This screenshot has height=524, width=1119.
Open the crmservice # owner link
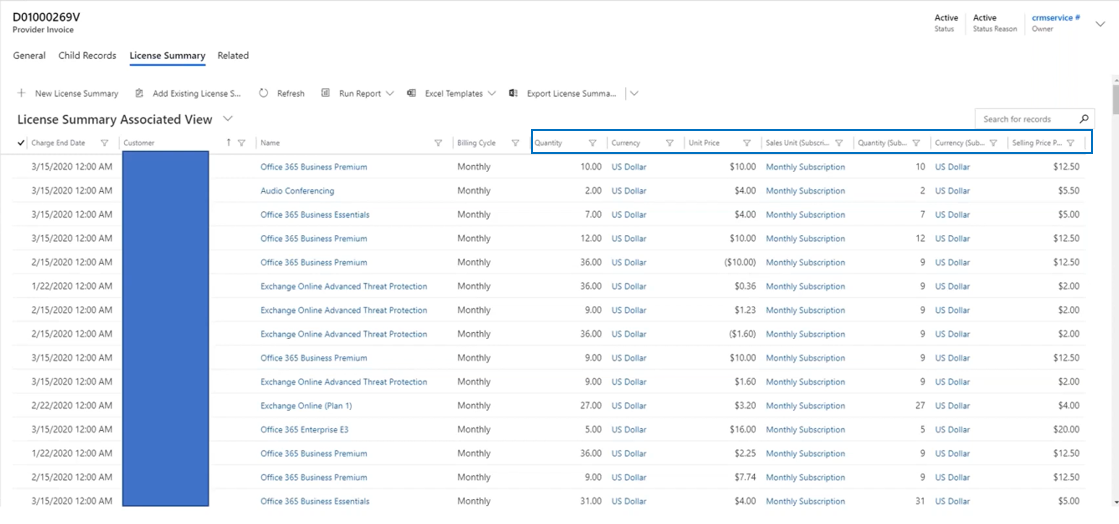1056,18
